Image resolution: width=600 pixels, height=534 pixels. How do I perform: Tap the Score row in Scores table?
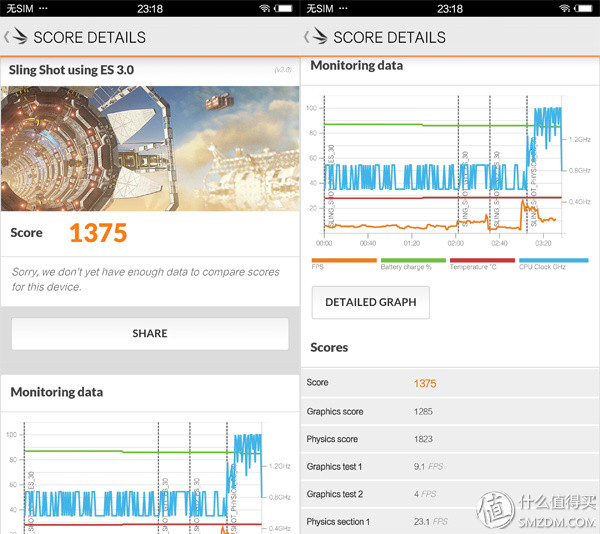[x=450, y=383]
